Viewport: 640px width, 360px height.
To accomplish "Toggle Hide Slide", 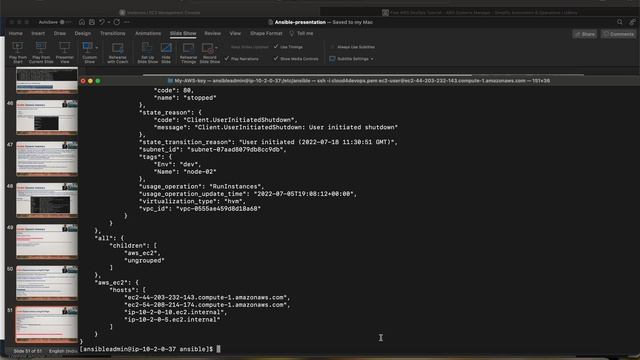I will pos(166,52).
